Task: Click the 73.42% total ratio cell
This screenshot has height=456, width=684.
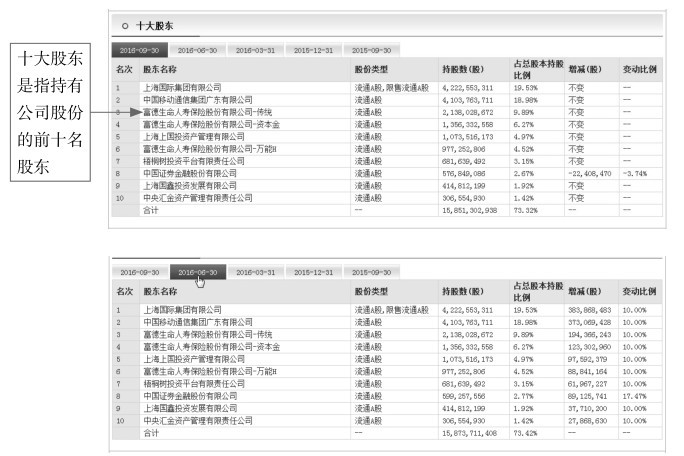Action: point(526,433)
